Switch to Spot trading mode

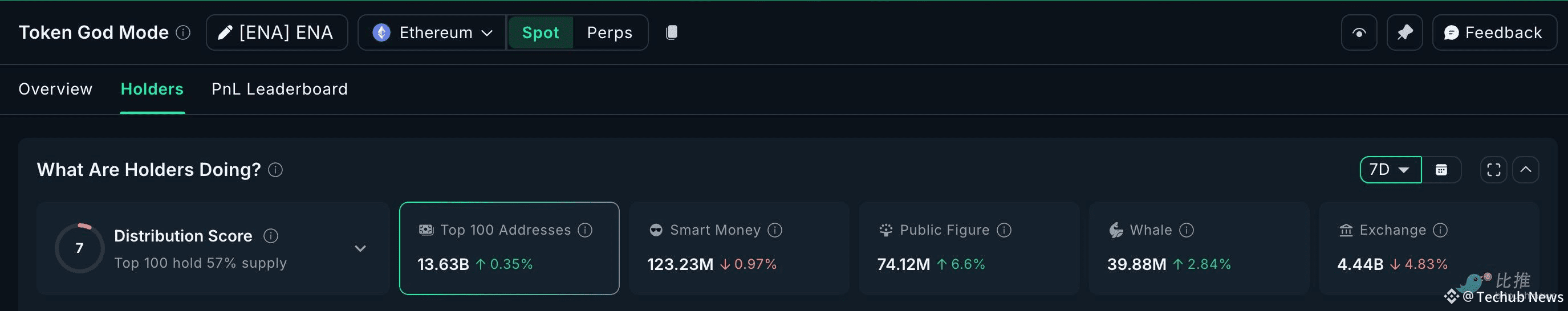540,32
